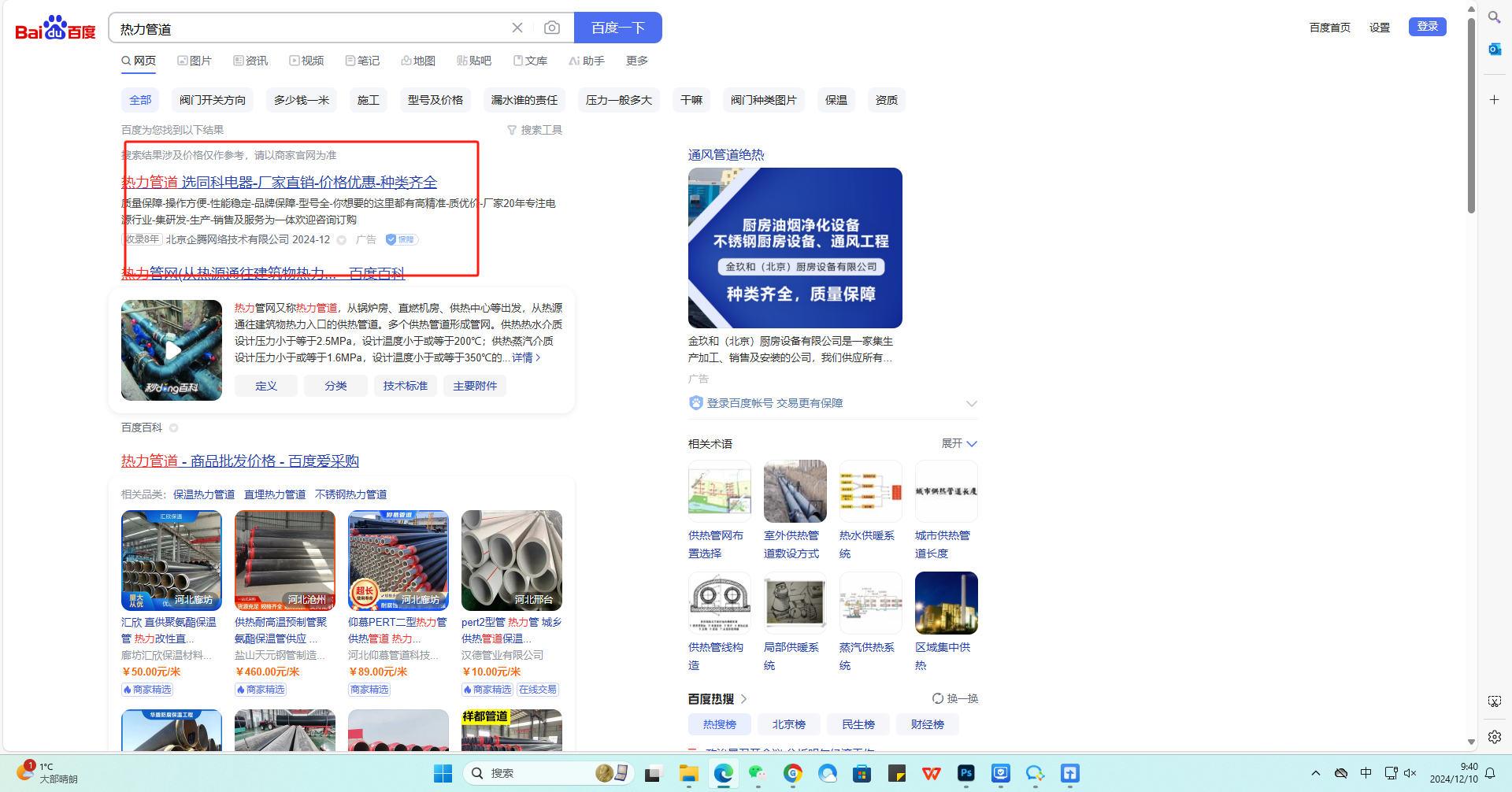Click the 热力管道 search input field
Screen dimensions: 1512x792
tap(311, 28)
